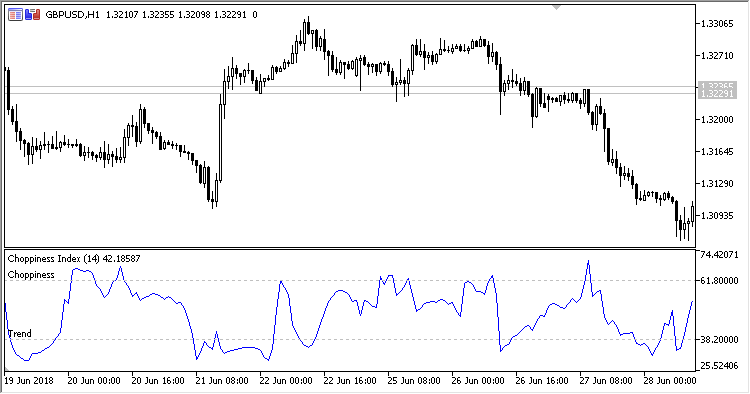Click time axis label 25 Jun 08:00
This screenshot has height=394, width=750.
(414, 381)
